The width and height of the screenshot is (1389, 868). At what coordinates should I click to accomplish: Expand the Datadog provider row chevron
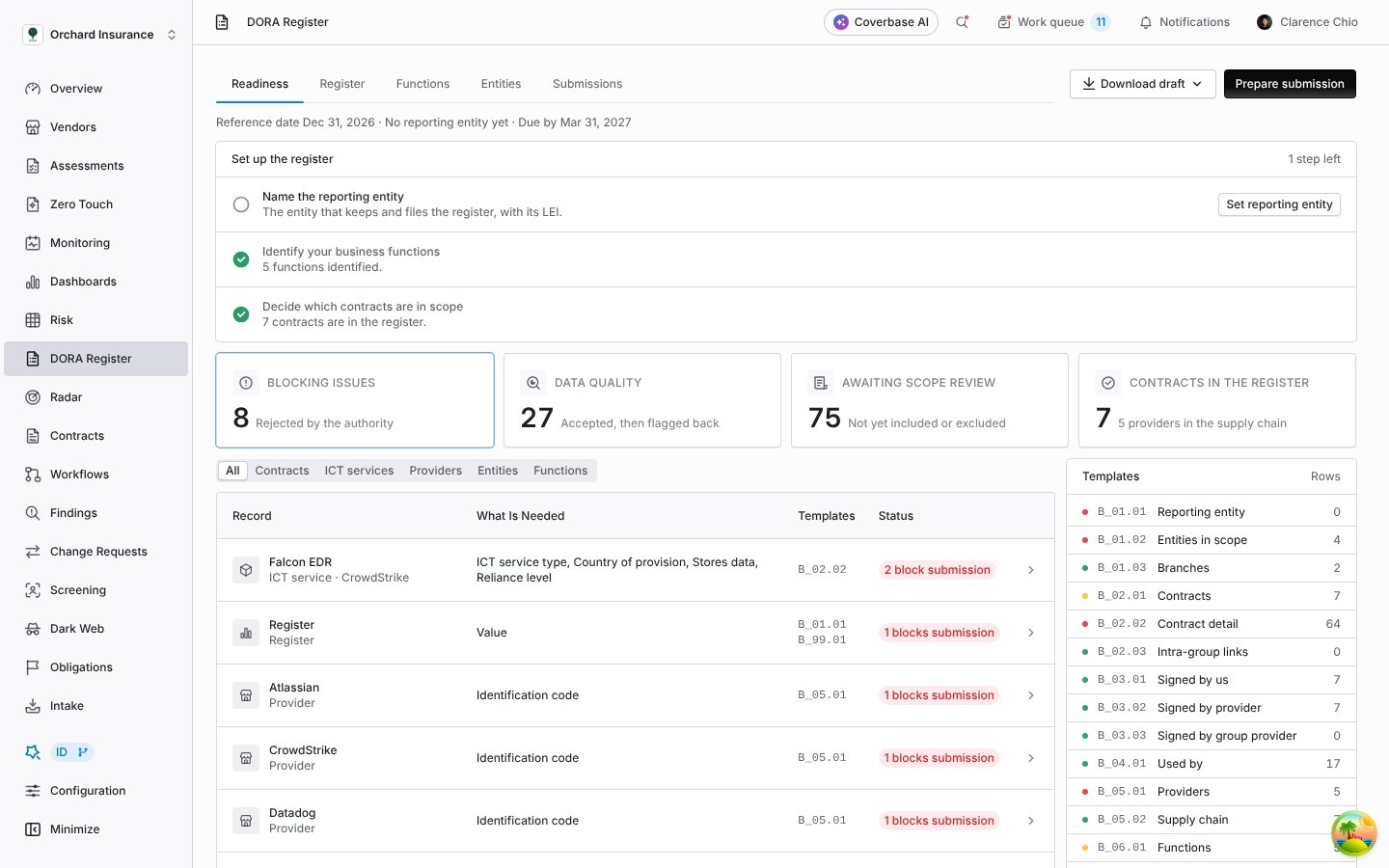[1031, 821]
